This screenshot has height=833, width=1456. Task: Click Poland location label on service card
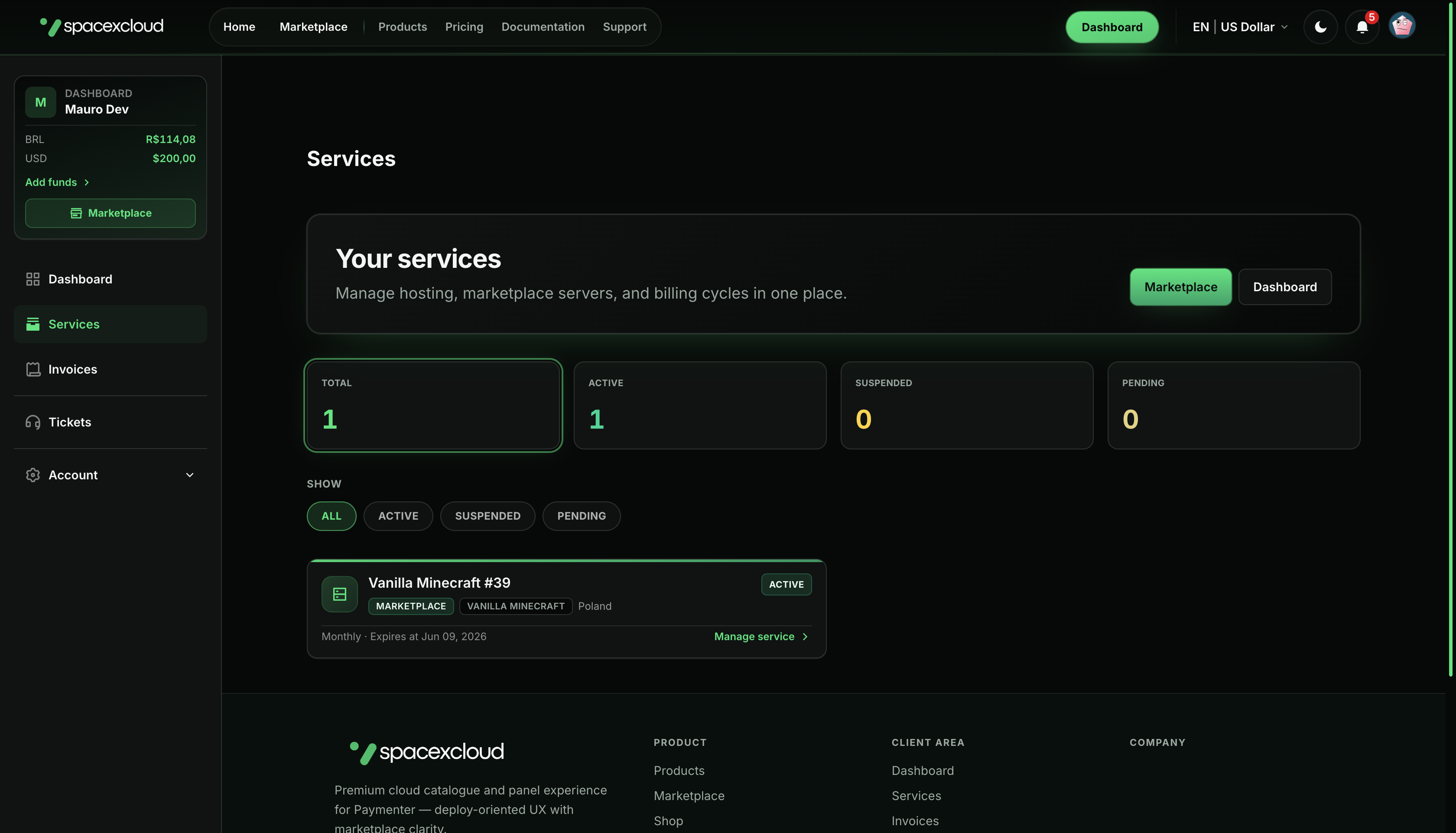(595, 606)
